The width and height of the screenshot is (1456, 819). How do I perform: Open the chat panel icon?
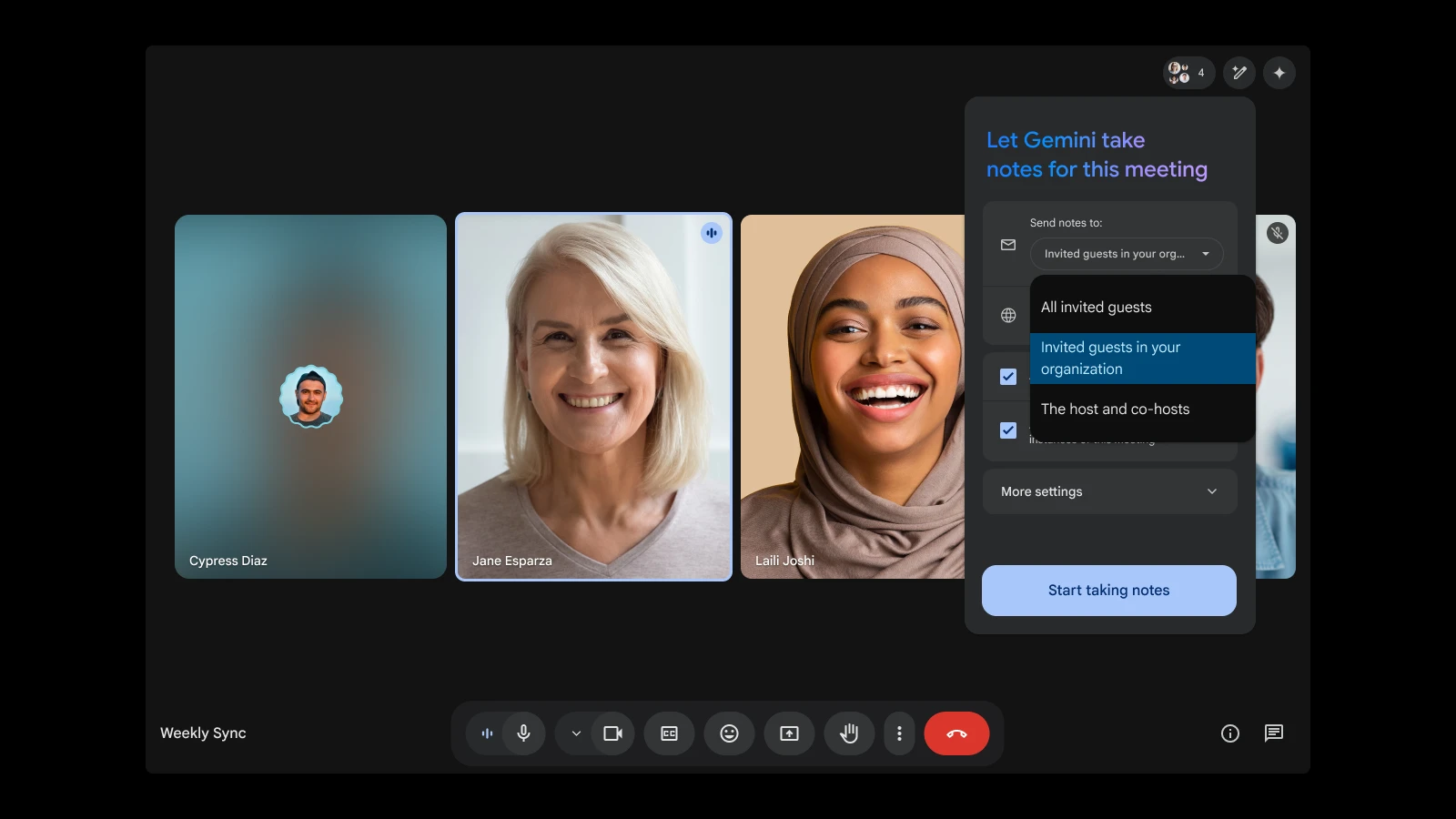pos(1274,733)
